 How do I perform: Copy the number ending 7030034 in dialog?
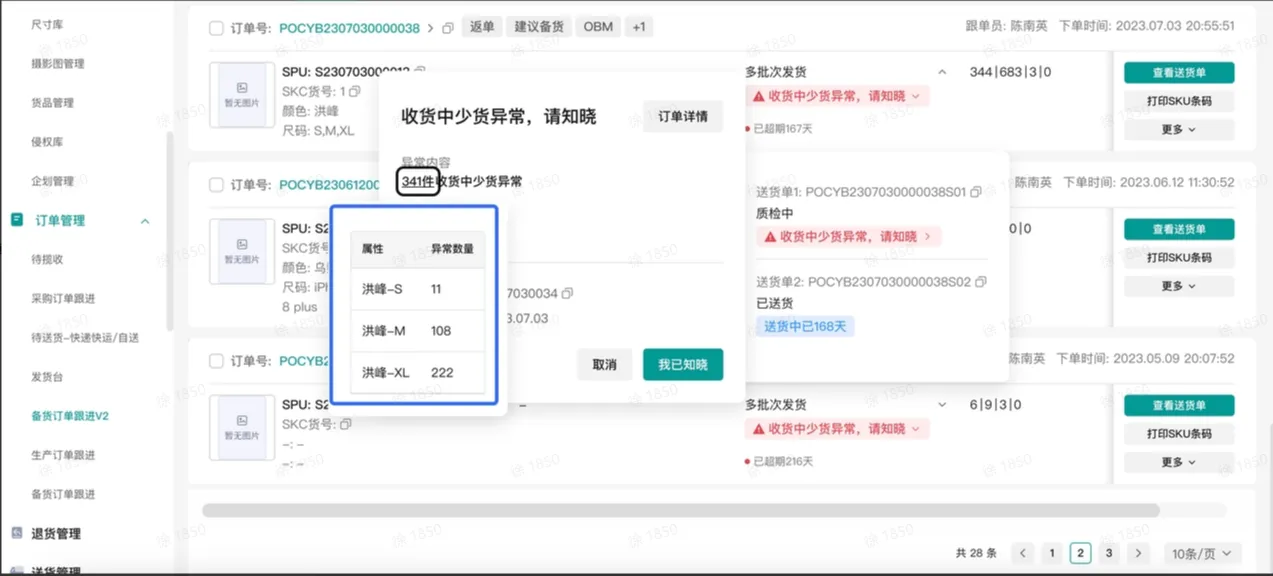click(567, 294)
